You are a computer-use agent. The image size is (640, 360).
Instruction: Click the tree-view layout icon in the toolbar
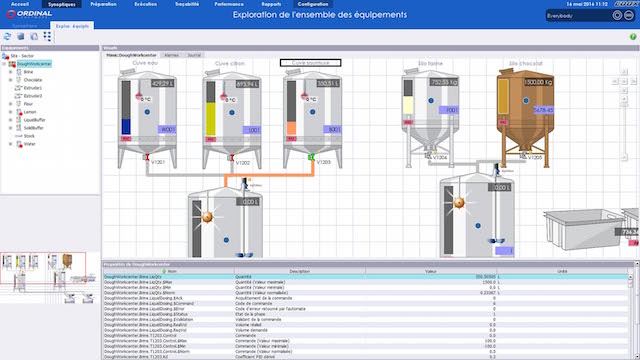point(47,36)
